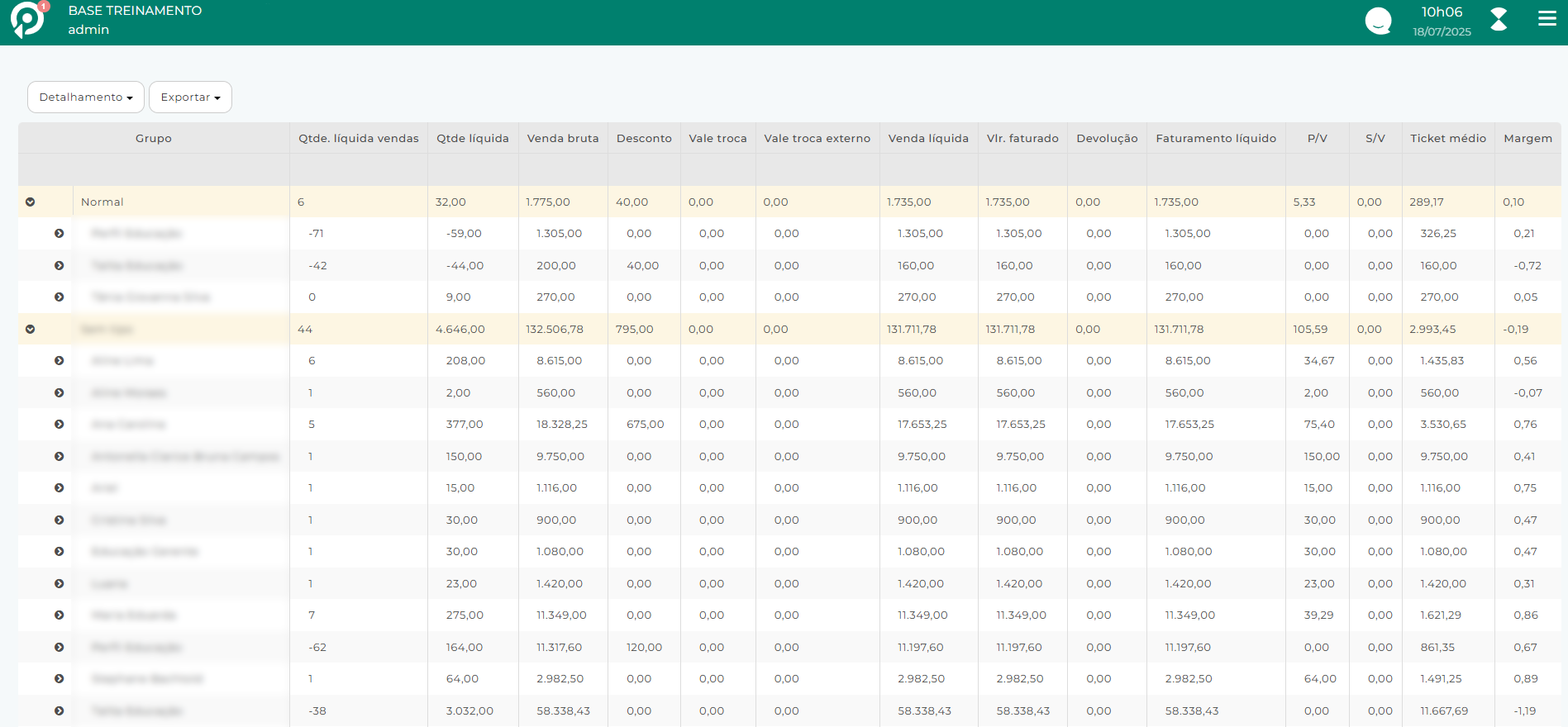The width and height of the screenshot is (1568, 727).
Task: Expand the row with venda bruta 58.338,43
Action: point(59,711)
